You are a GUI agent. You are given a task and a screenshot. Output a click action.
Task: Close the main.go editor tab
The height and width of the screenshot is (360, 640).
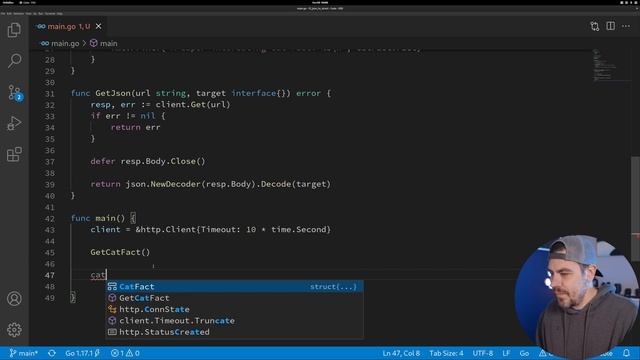point(98,26)
